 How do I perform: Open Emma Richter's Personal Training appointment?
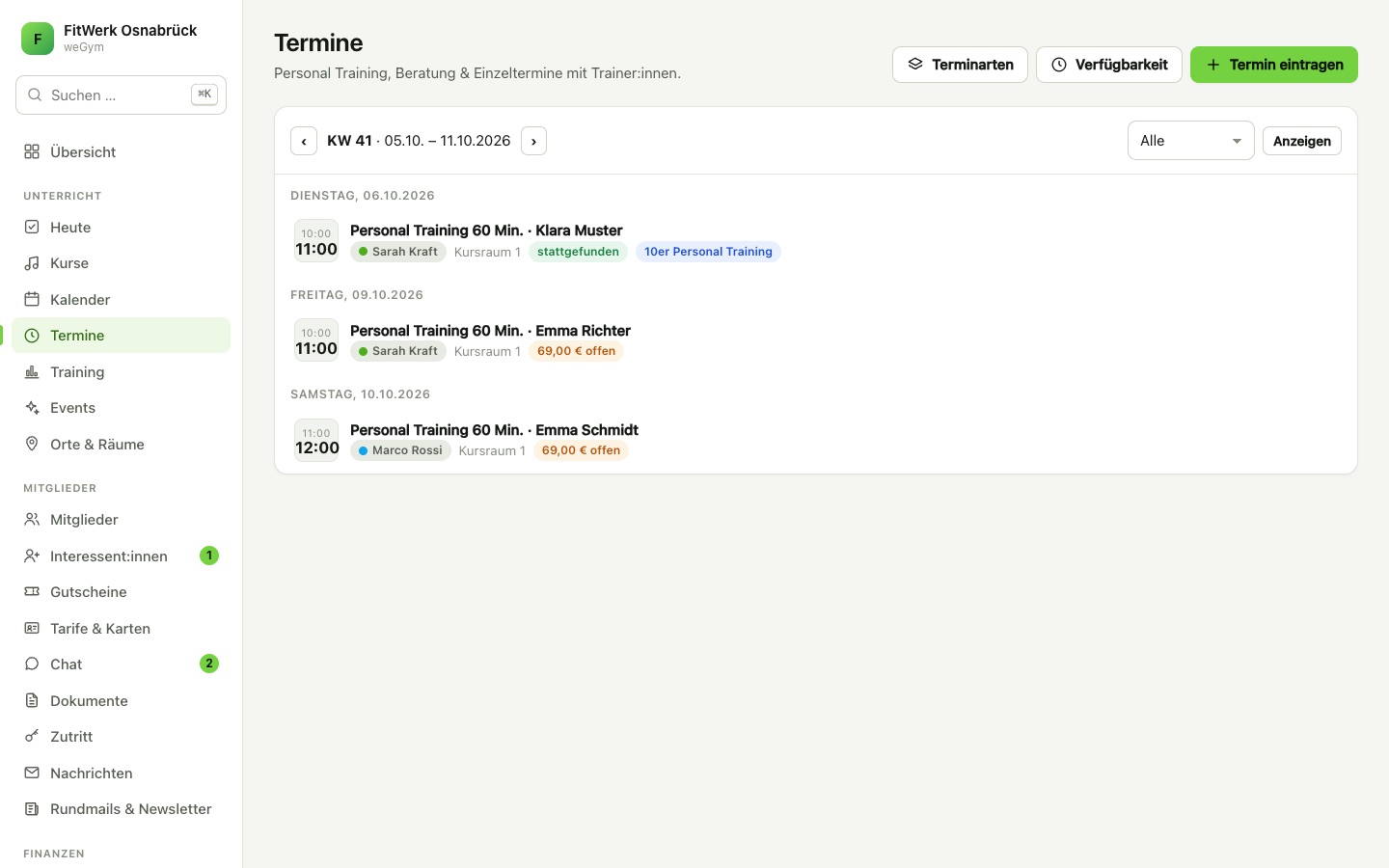pyautogui.click(x=816, y=340)
